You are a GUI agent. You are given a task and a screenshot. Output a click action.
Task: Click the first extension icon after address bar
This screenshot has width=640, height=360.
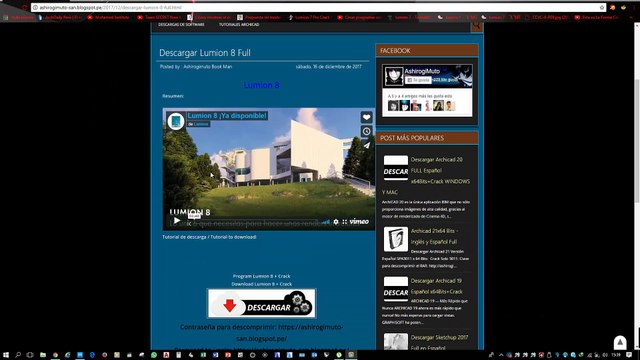coord(613,7)
